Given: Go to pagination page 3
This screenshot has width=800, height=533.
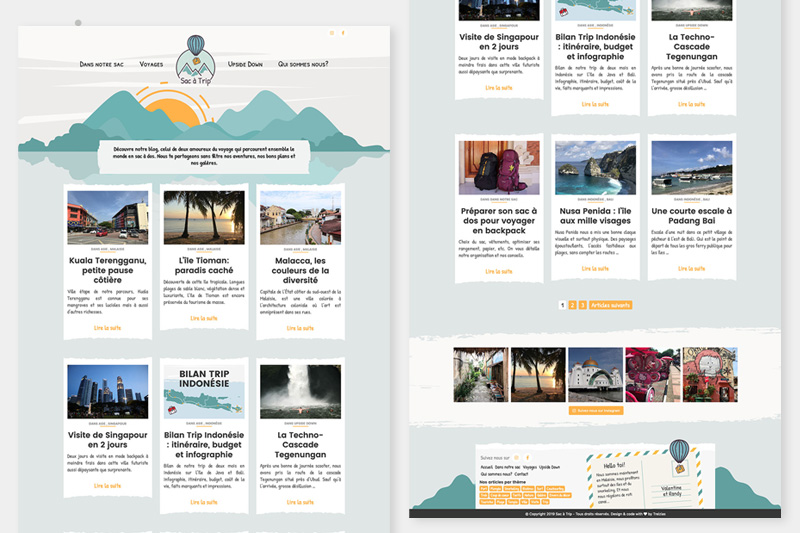Looking at the screenshot, I should [x=583, y=305].
